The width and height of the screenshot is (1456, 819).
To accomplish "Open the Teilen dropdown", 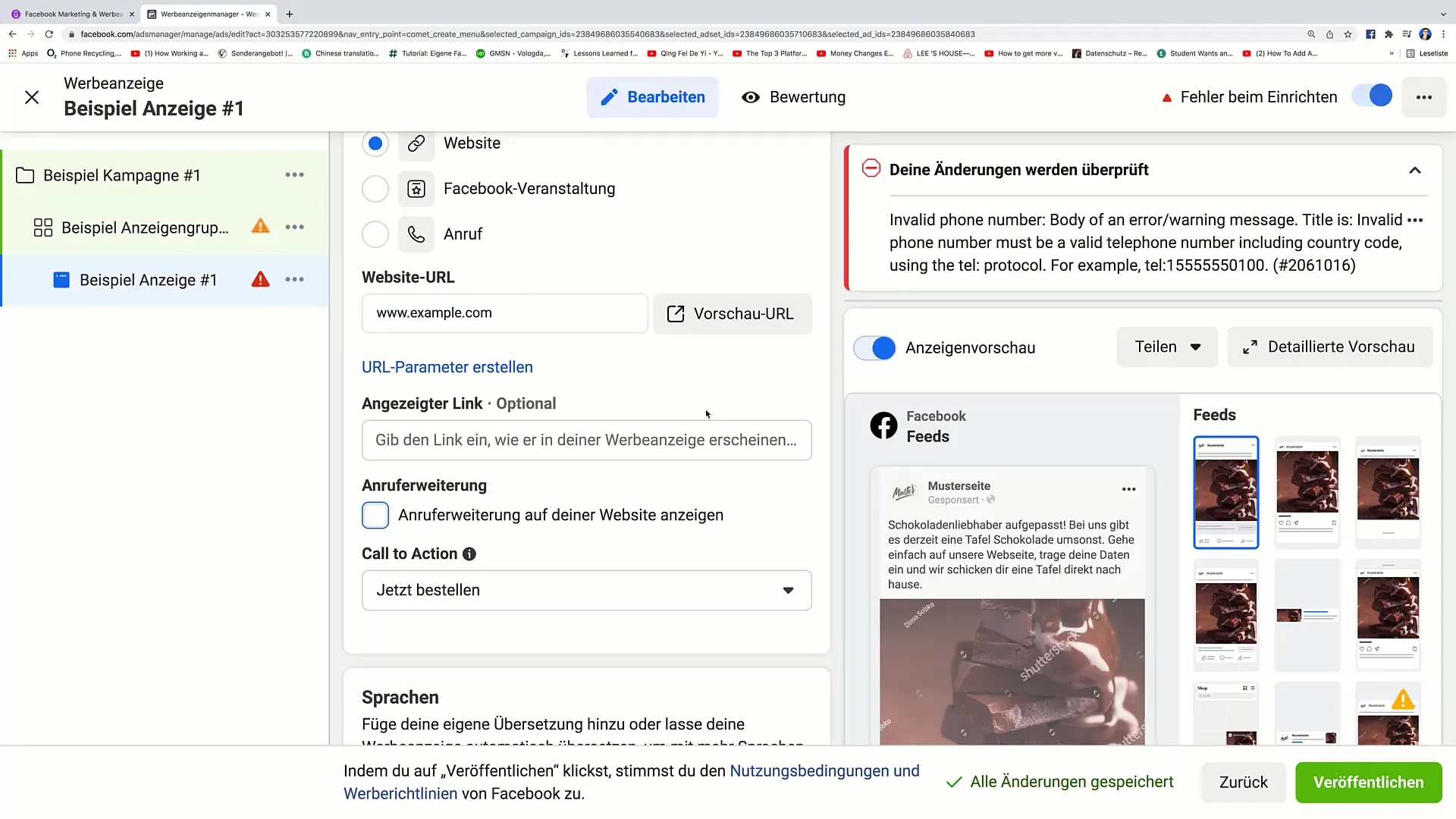I will tap(1167, 347).
